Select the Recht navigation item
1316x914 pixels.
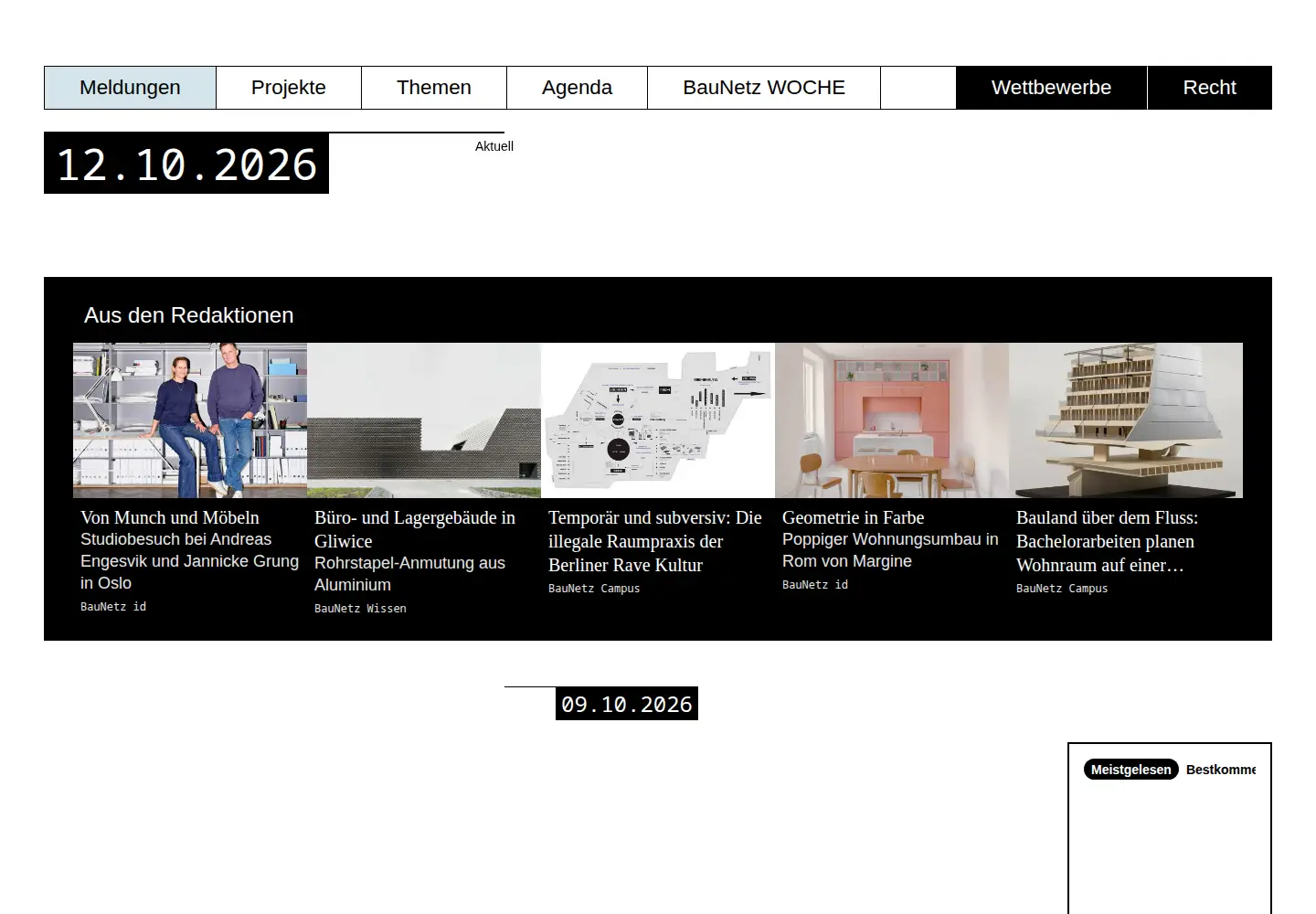pyautogui.click(x=1209, y=88)
